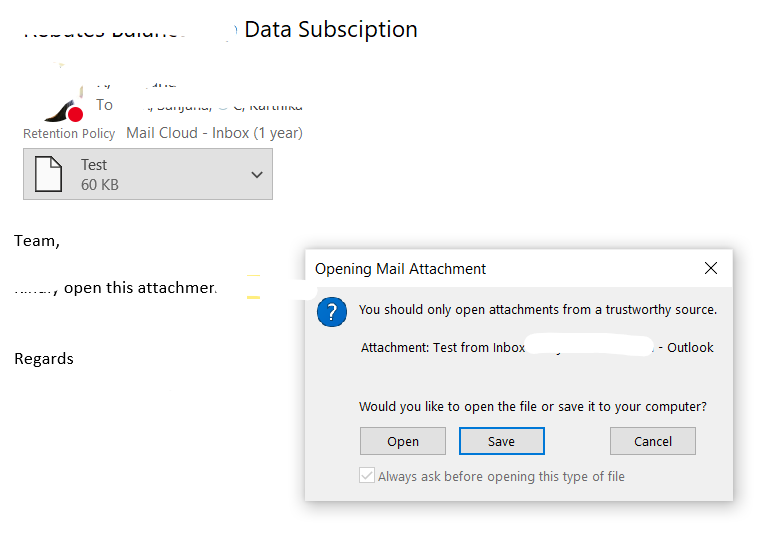This screenshot has width=764, height=555.
Task: Close the Opening Mail Attachment dialog
Action: (710, 268)
